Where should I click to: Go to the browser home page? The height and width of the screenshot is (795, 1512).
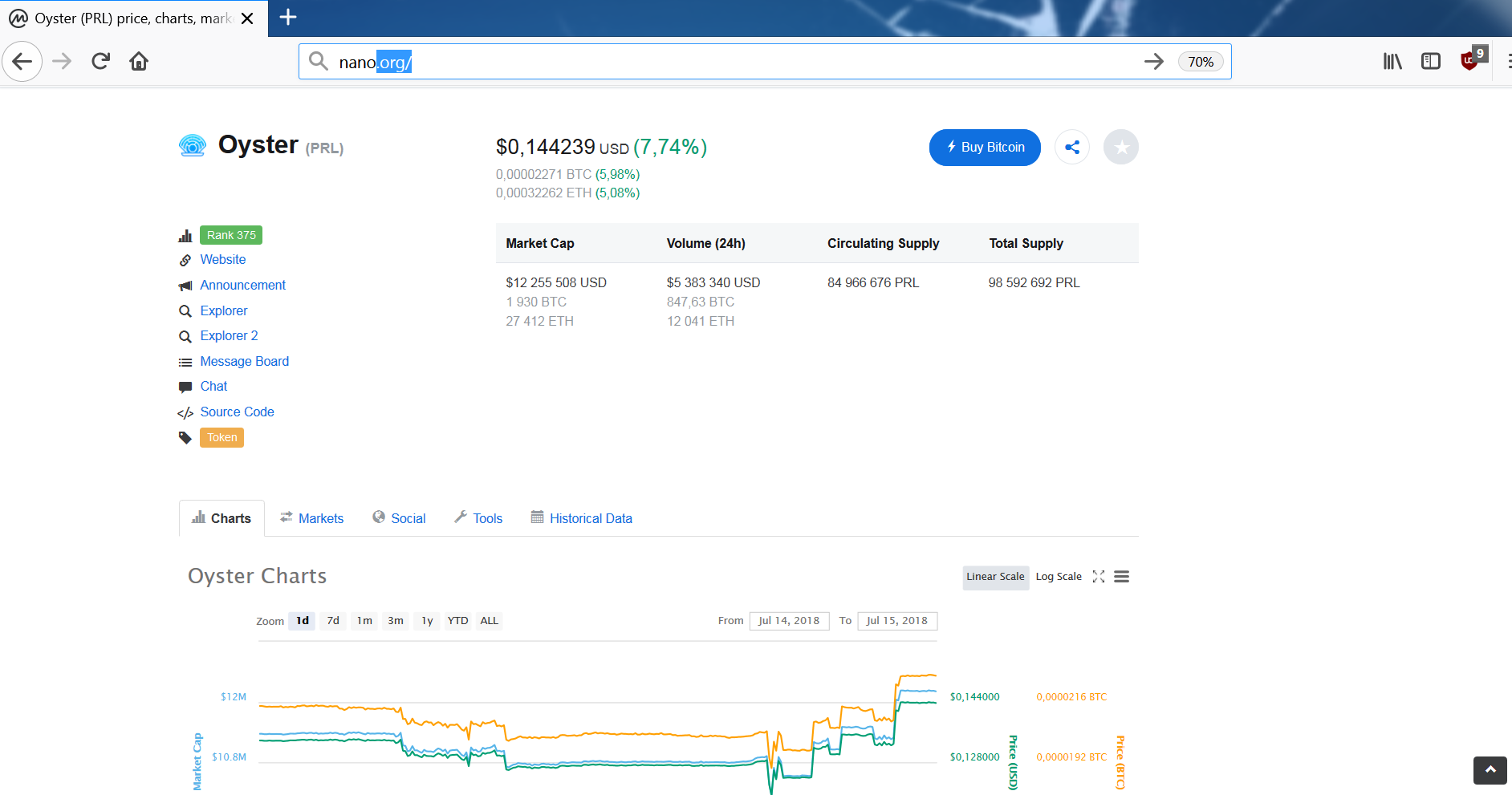(139, 62)
